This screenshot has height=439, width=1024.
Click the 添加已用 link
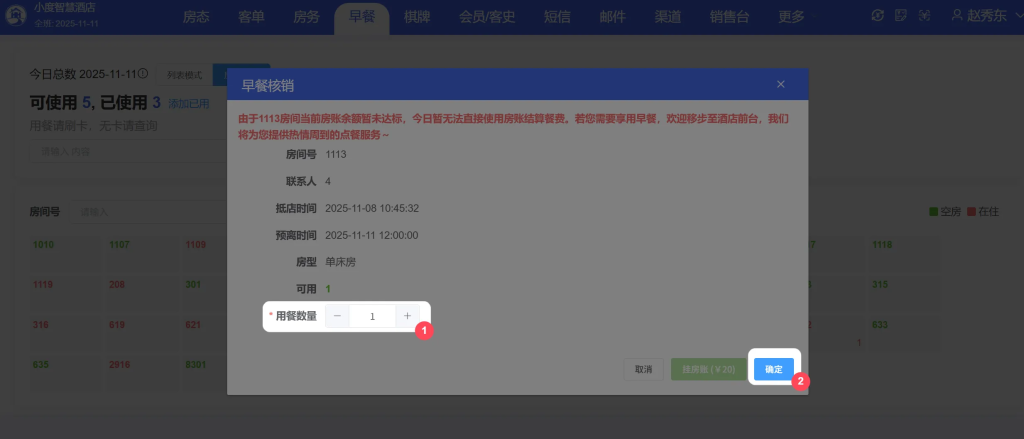click(x=188, y=103)
